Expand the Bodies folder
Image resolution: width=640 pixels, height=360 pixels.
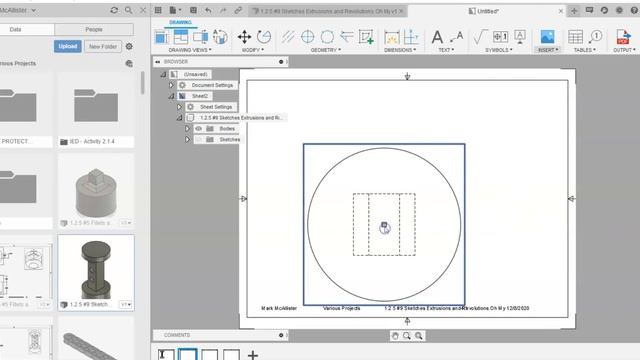tap(187, 129)
